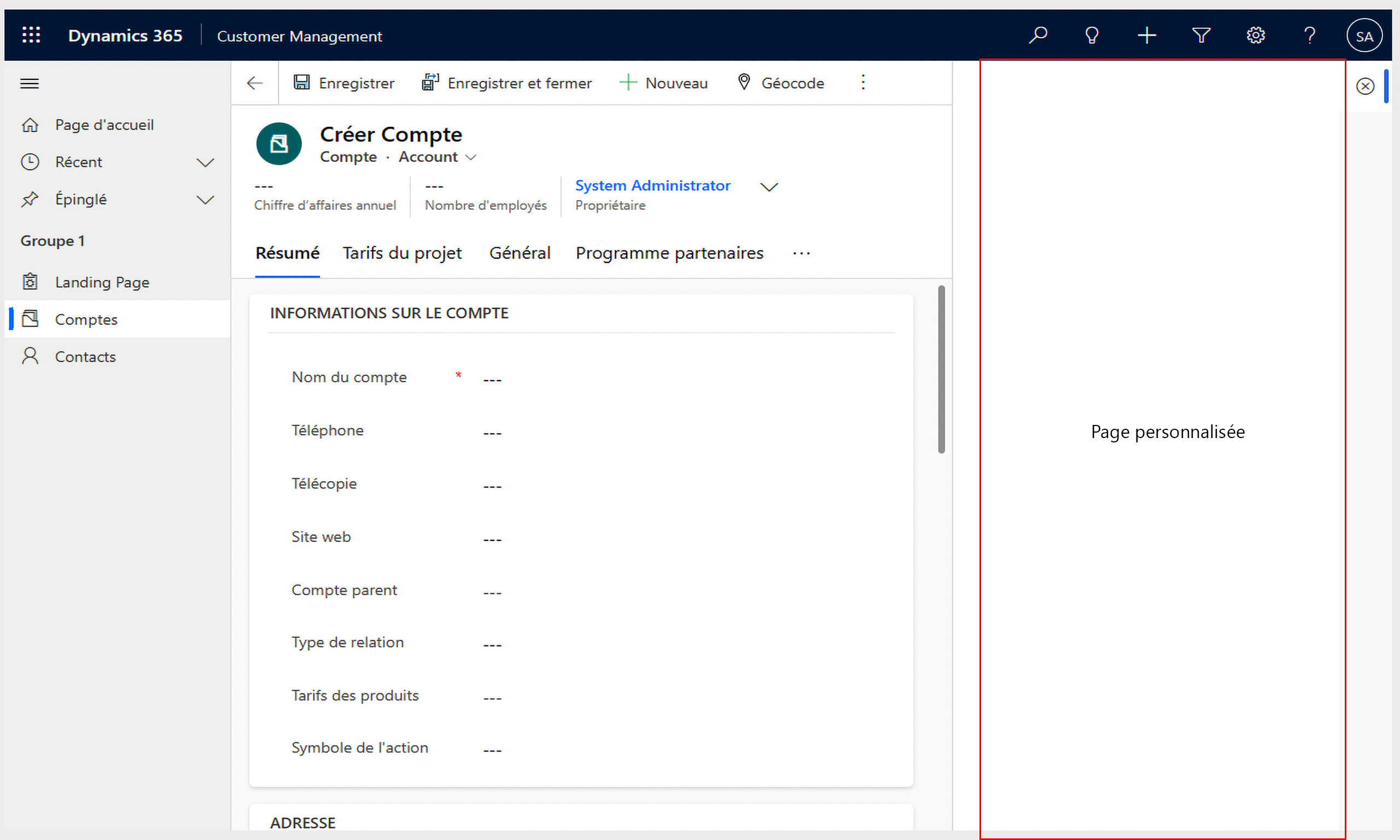Click the search magnifier icon
Viewport: 1400px width, 840px height.
1038,36
